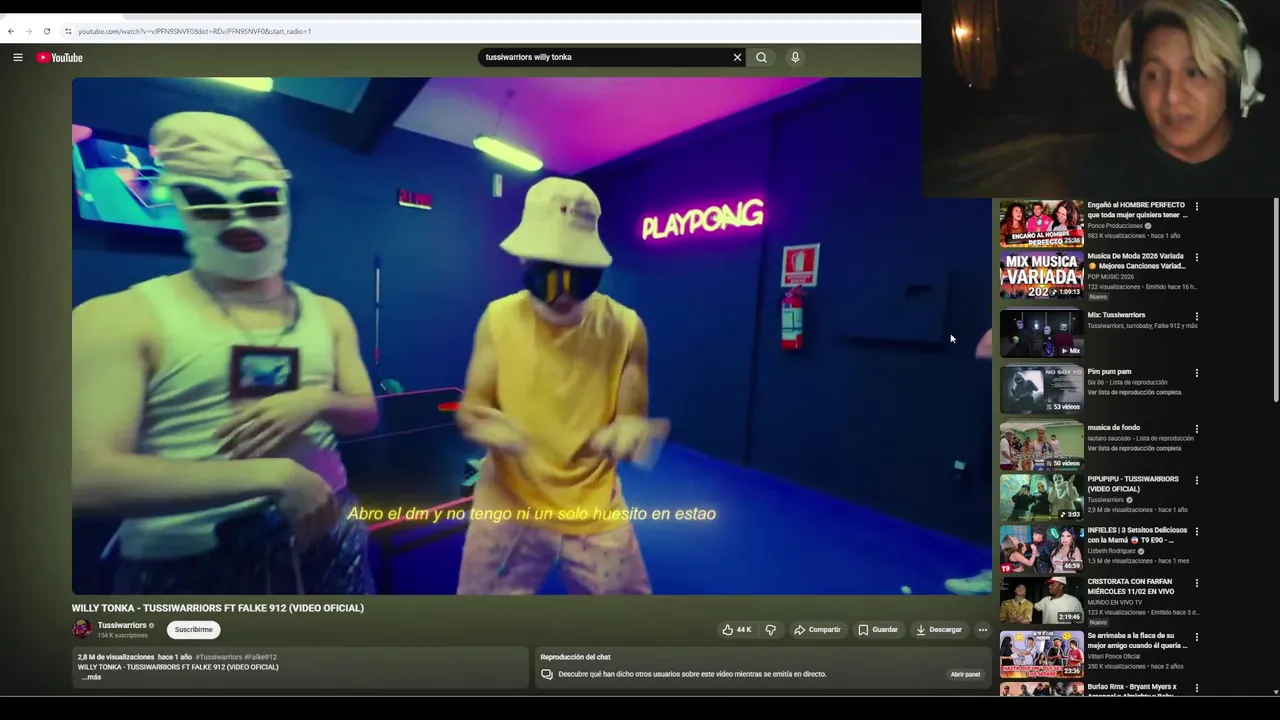Open the Tussiwarriors channel avatar

pos(82,629)
